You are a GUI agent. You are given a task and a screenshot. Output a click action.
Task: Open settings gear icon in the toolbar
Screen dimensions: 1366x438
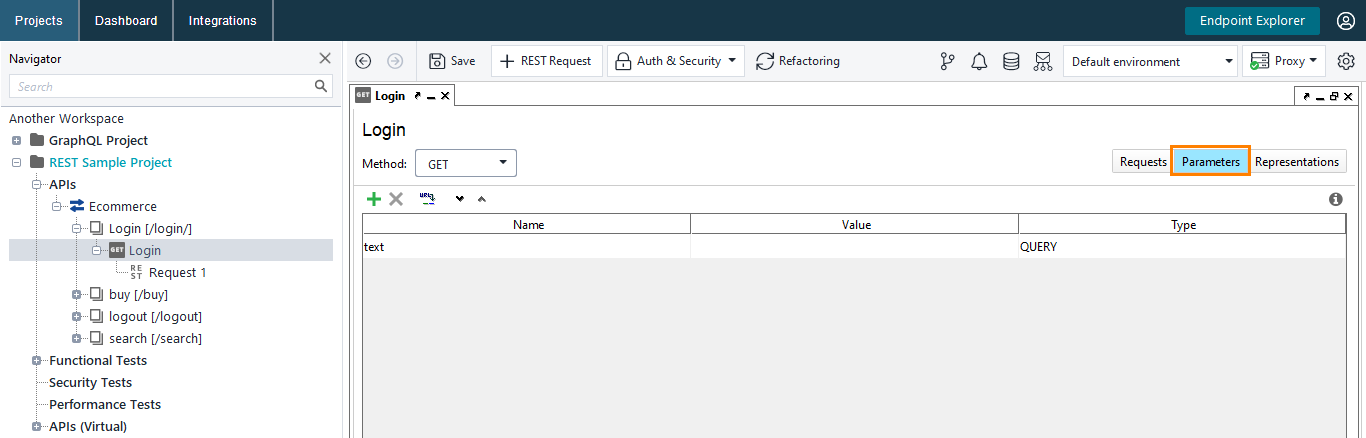point(1346,61)
